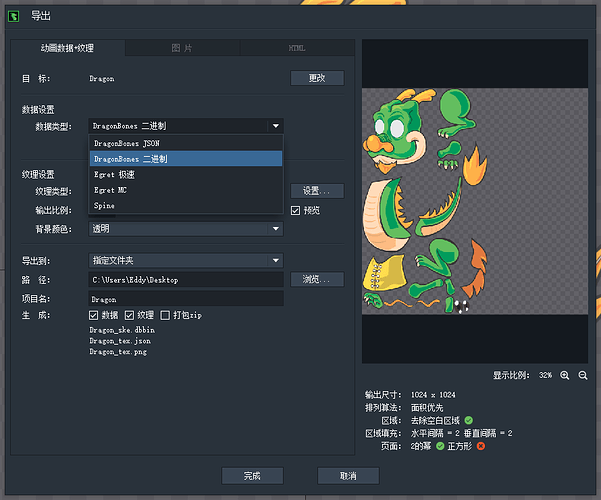601x500 pixels.
Task: Confirm export with 完成 button
Action: point(253,476)
